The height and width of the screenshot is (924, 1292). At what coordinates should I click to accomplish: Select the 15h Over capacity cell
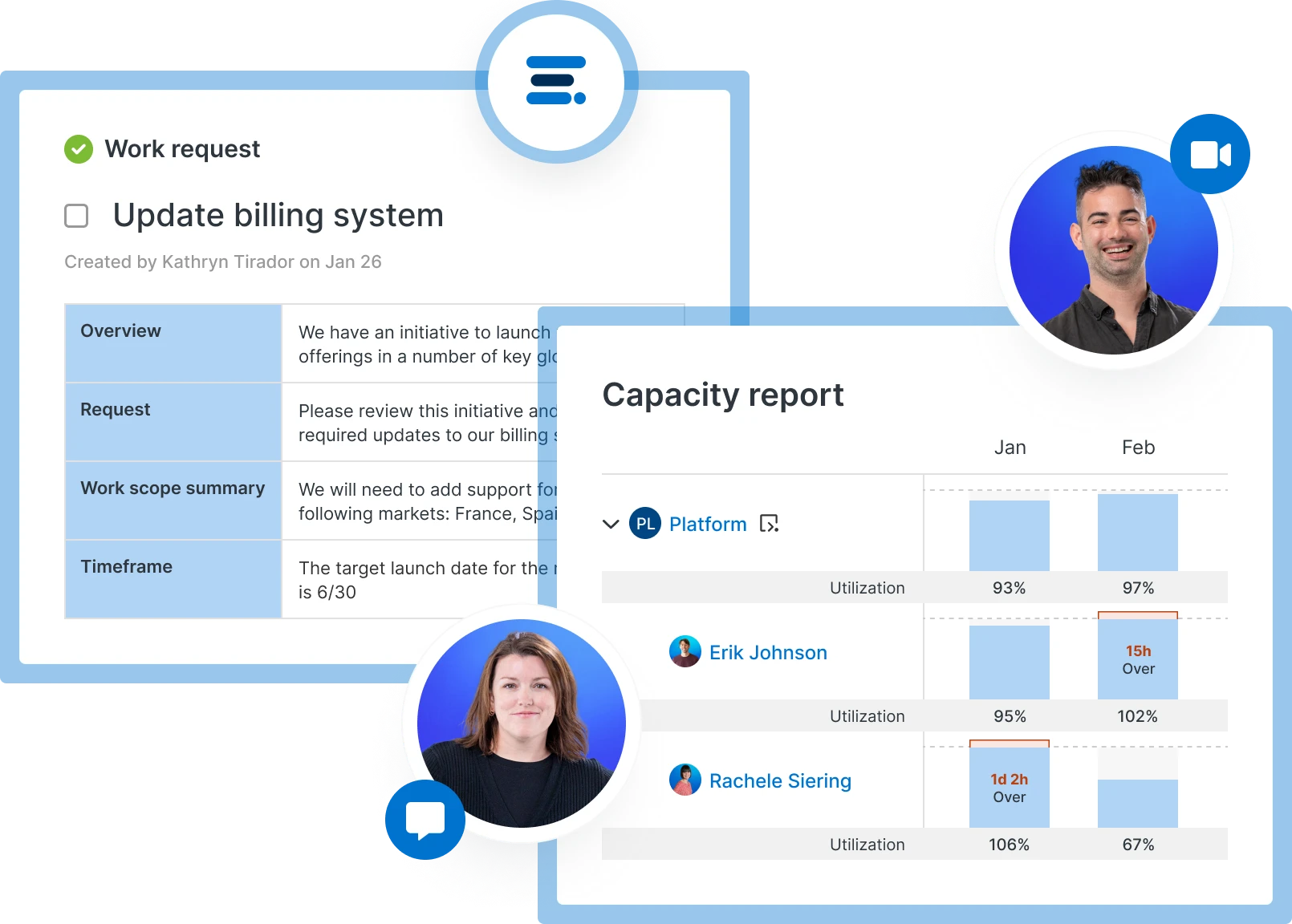1137,659
